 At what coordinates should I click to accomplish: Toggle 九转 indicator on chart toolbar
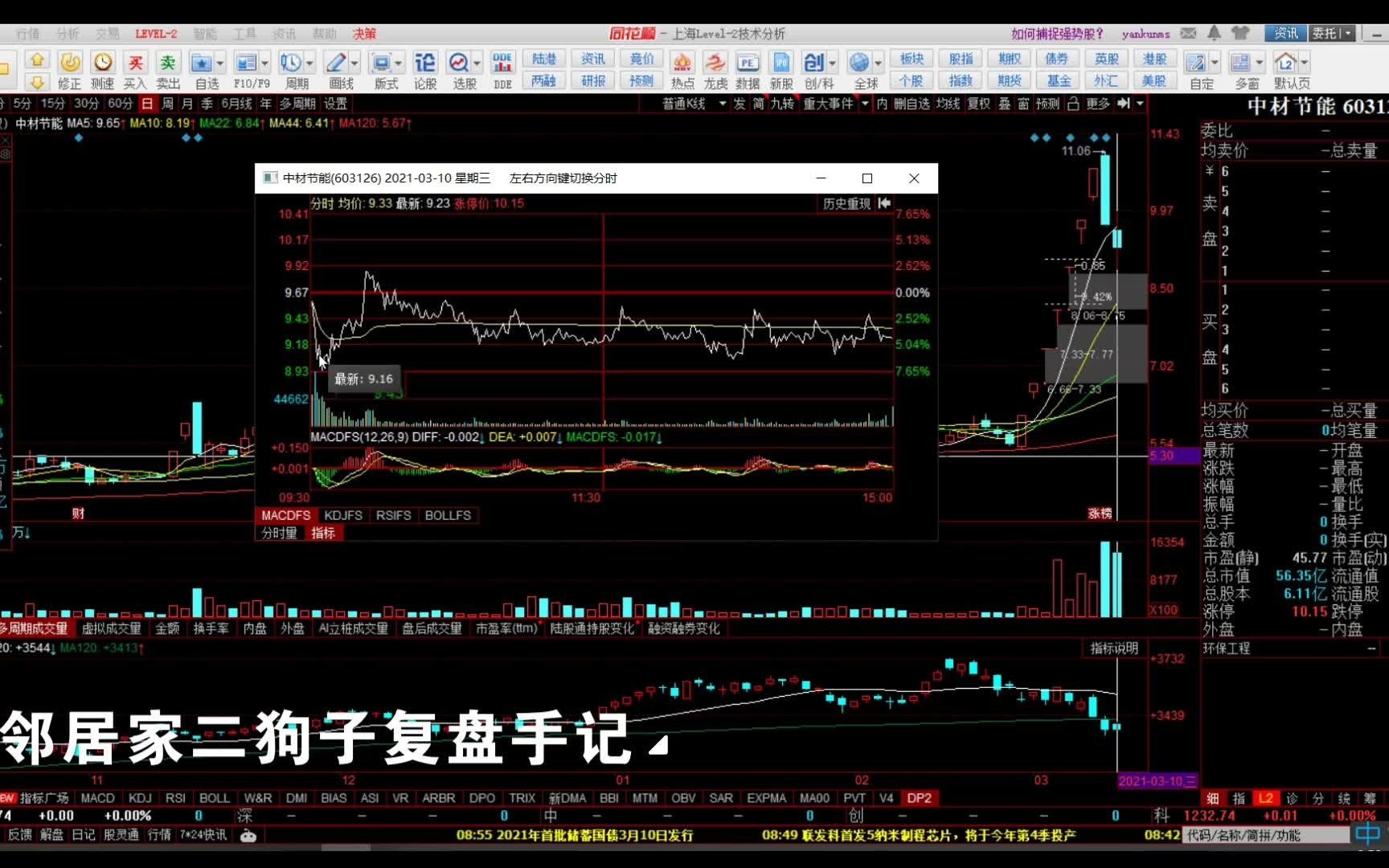click(782, 104)
